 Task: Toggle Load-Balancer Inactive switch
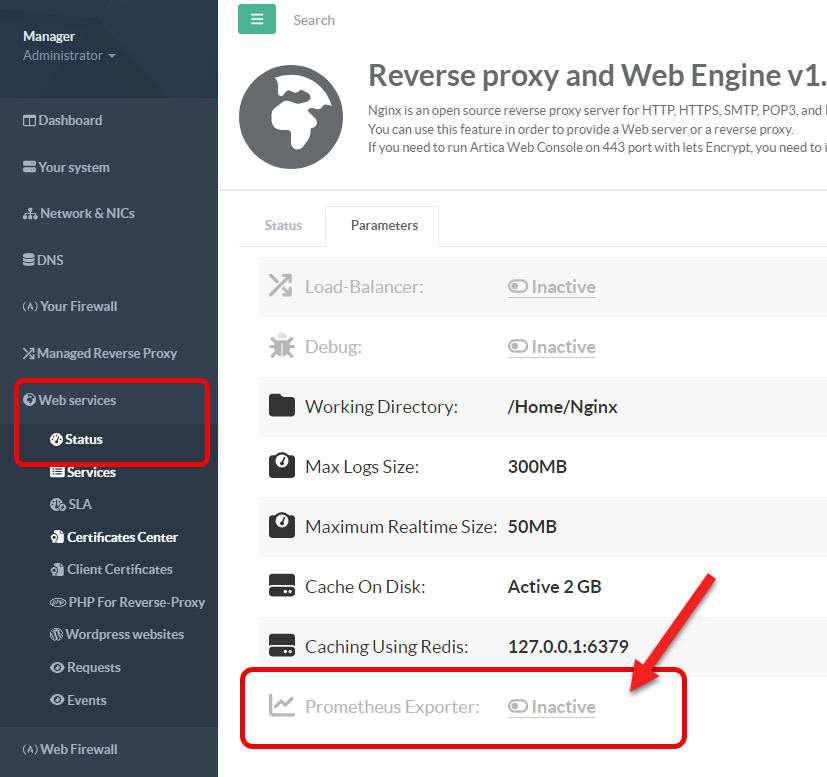552,287
